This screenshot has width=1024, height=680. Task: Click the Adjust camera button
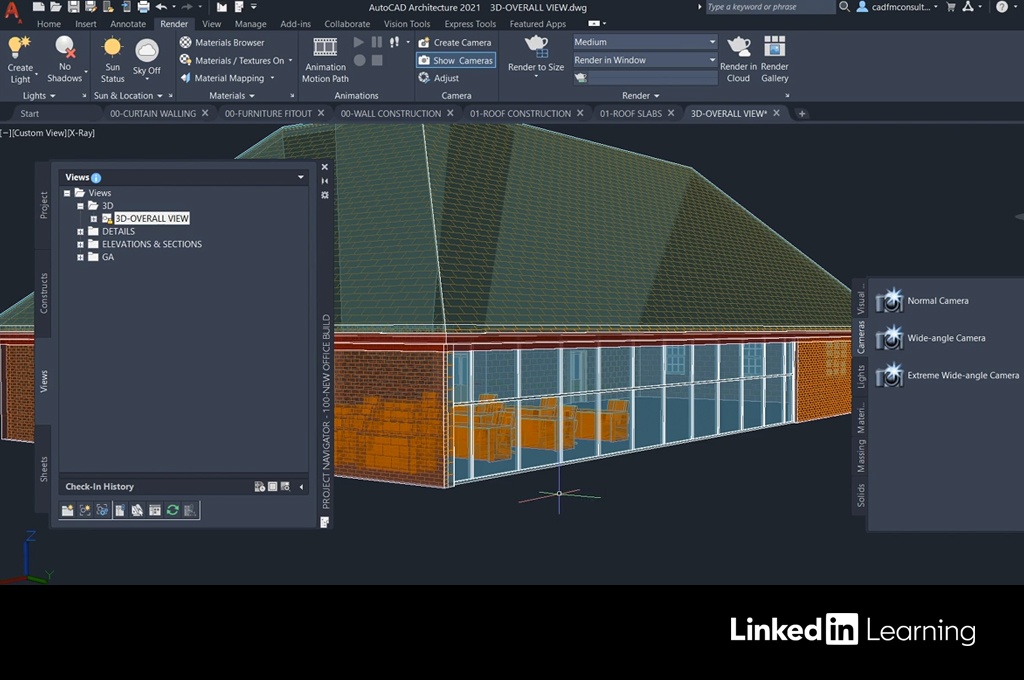coord(439,78)
